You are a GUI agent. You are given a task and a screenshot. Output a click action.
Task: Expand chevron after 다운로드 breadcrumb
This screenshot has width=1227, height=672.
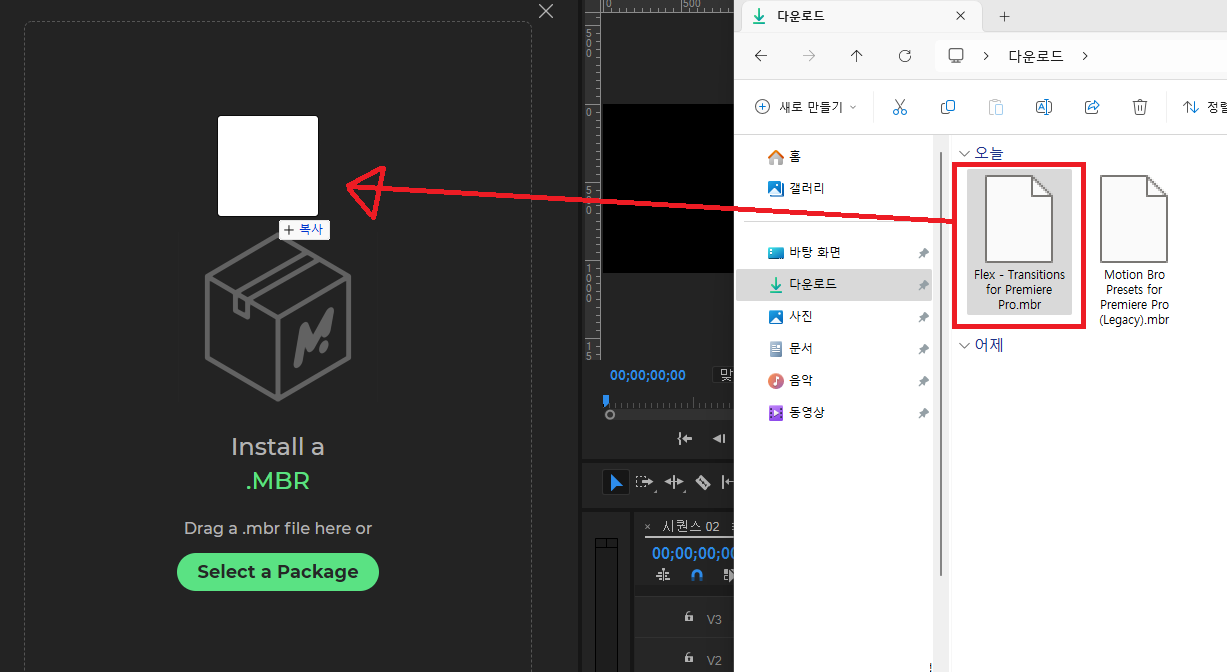(x=1085, y=56)
